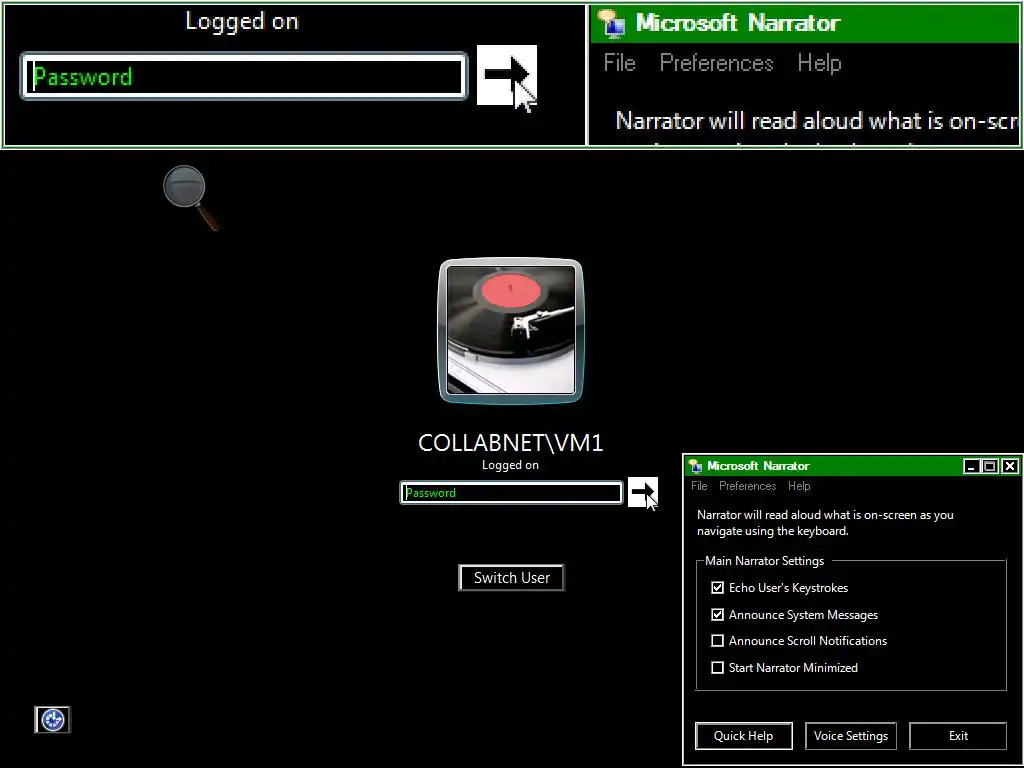Click the Quick Help button
The image size is (1024, 768).
(x=743, y=736)
